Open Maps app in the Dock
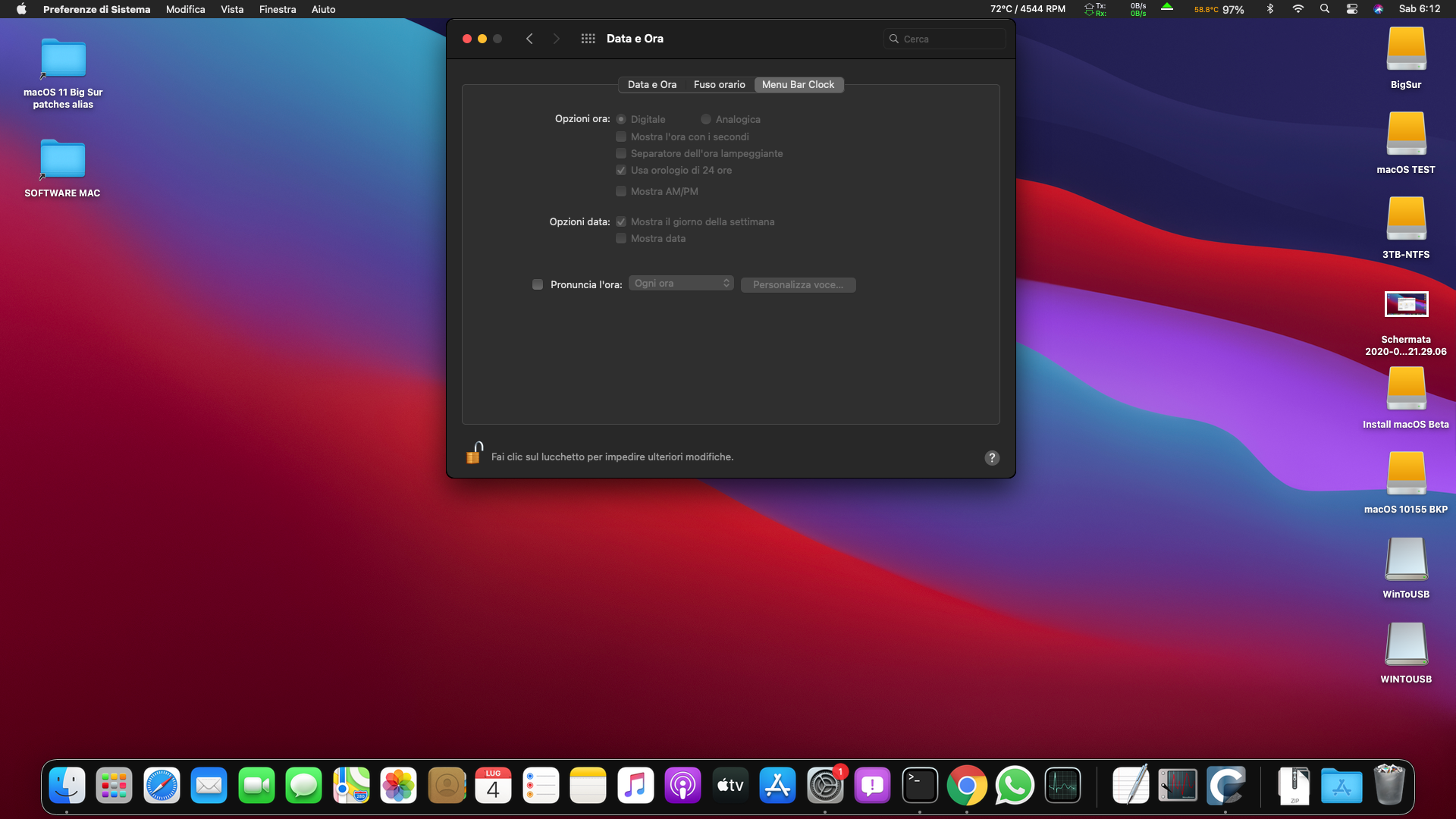 click(351, 786)
